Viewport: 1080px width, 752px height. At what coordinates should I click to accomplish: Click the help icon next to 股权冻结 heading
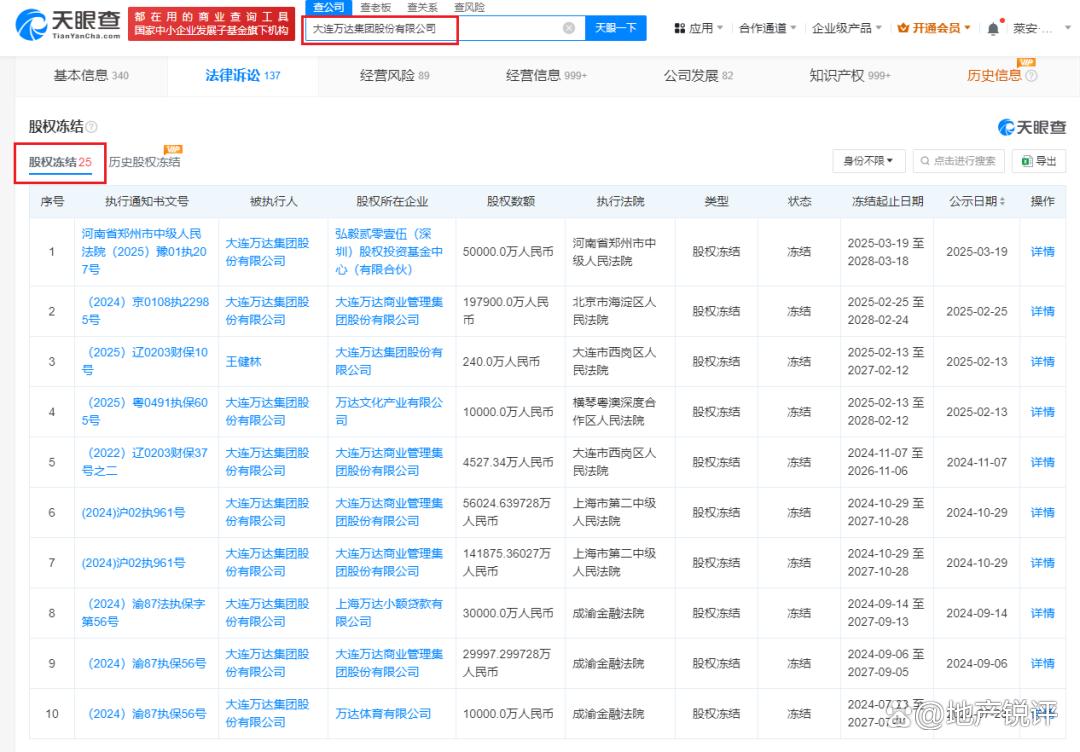(92, 127)
